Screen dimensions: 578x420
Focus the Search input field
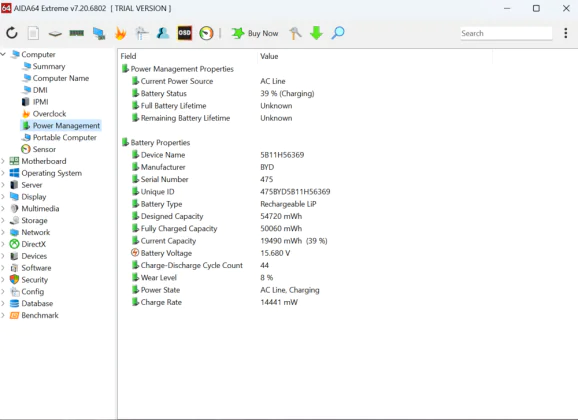click(506, 33)
